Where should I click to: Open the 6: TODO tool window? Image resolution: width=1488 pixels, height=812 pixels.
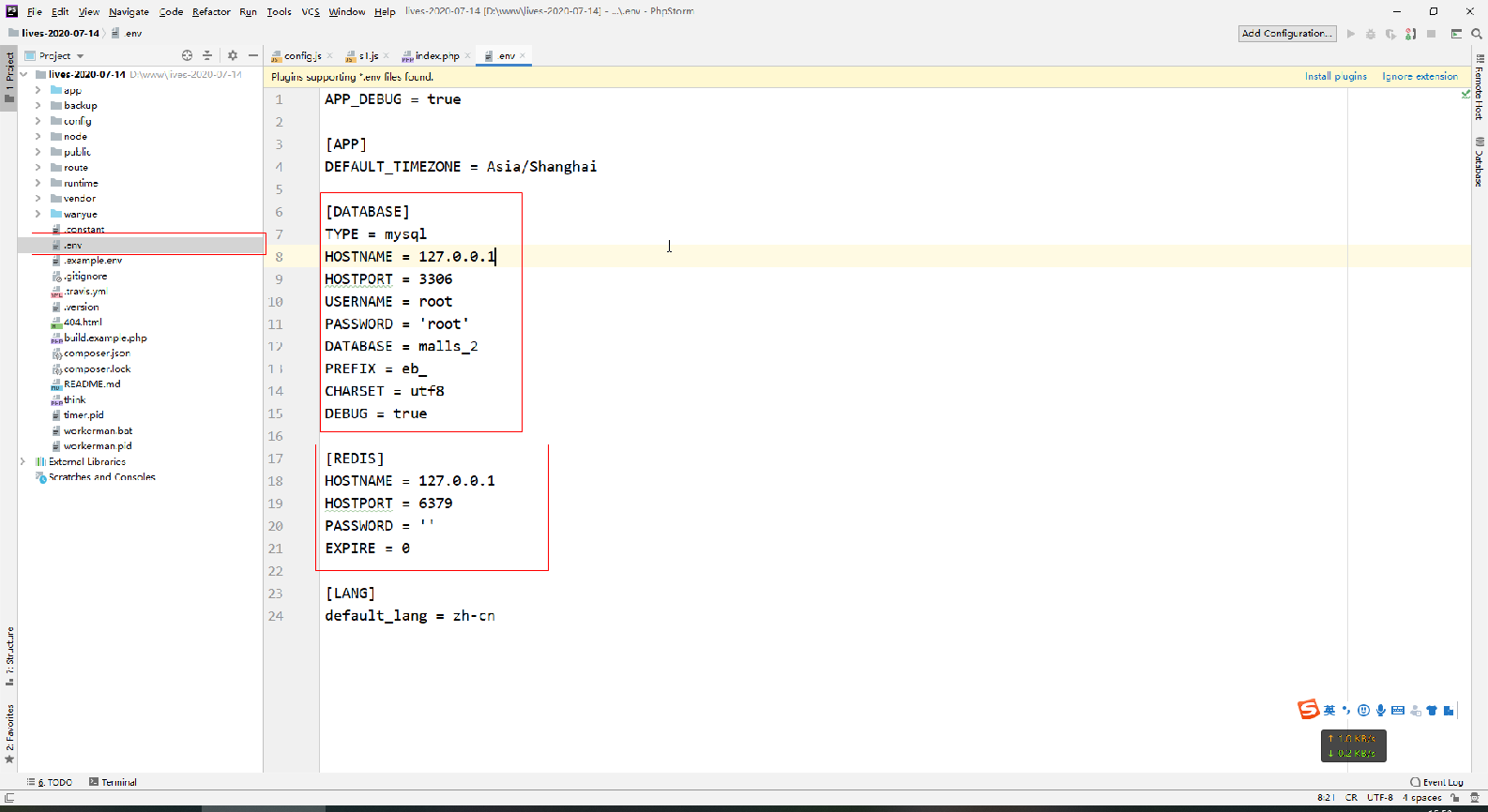tap(50, 782)
